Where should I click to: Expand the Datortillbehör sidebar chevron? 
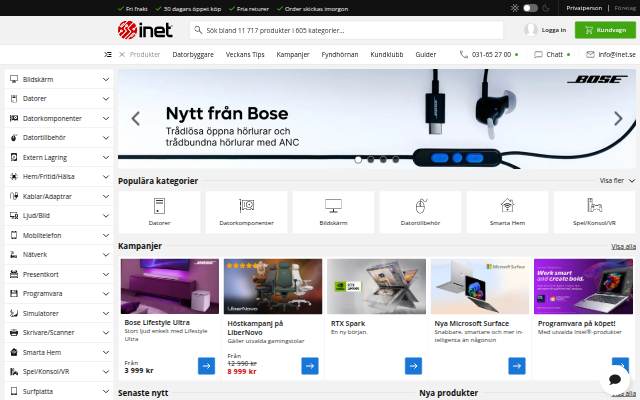coord(106,138)
